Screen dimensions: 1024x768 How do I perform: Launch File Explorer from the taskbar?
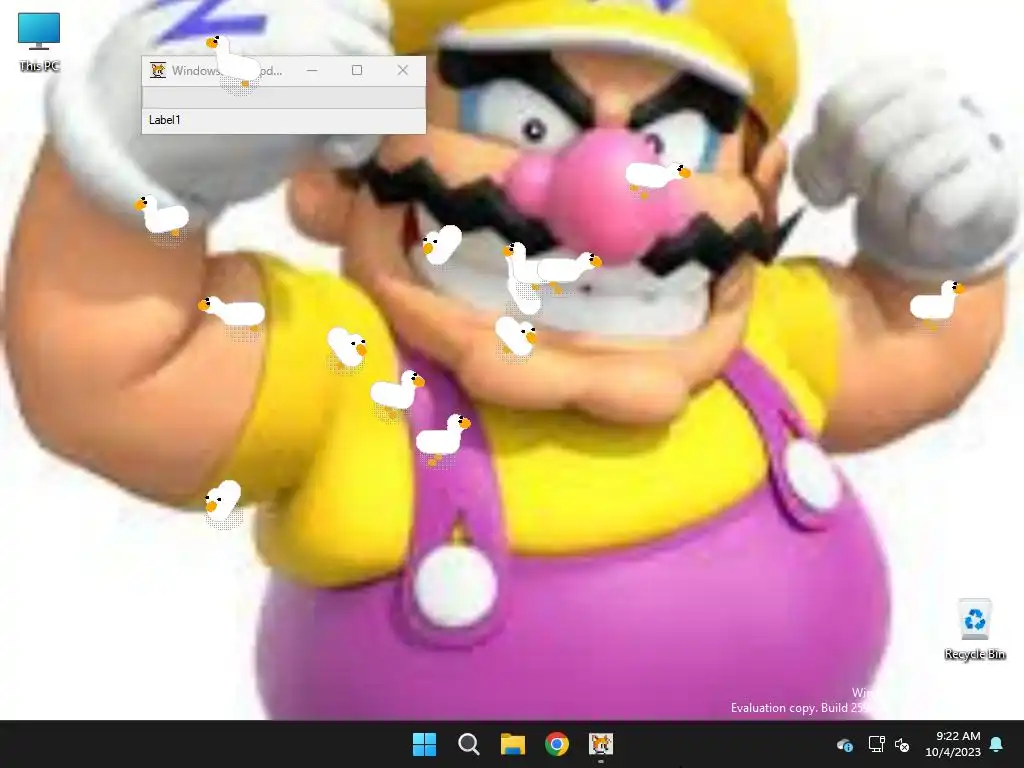point(513,744)
